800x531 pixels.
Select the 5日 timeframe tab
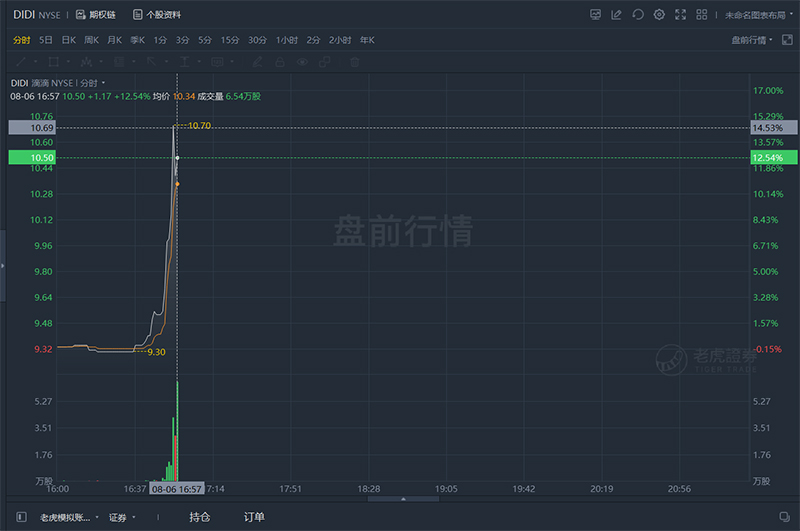click(45, 40)
